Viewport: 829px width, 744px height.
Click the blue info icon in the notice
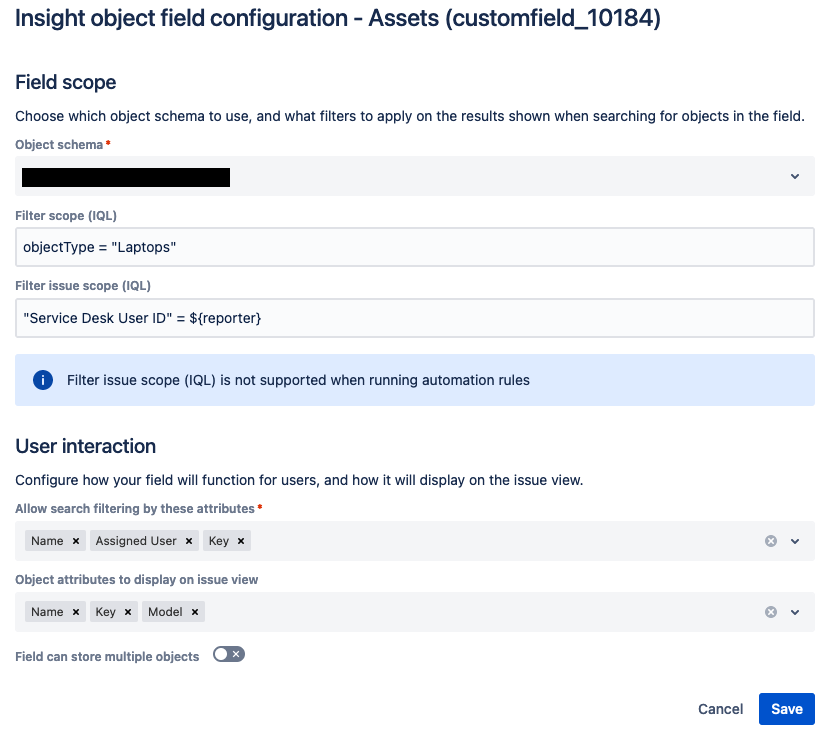[43, 380]
